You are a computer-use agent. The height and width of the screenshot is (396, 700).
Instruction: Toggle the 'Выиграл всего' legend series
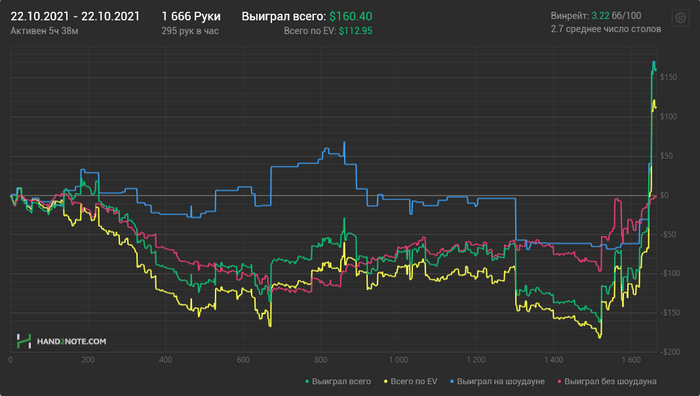[x=338, y=381]
